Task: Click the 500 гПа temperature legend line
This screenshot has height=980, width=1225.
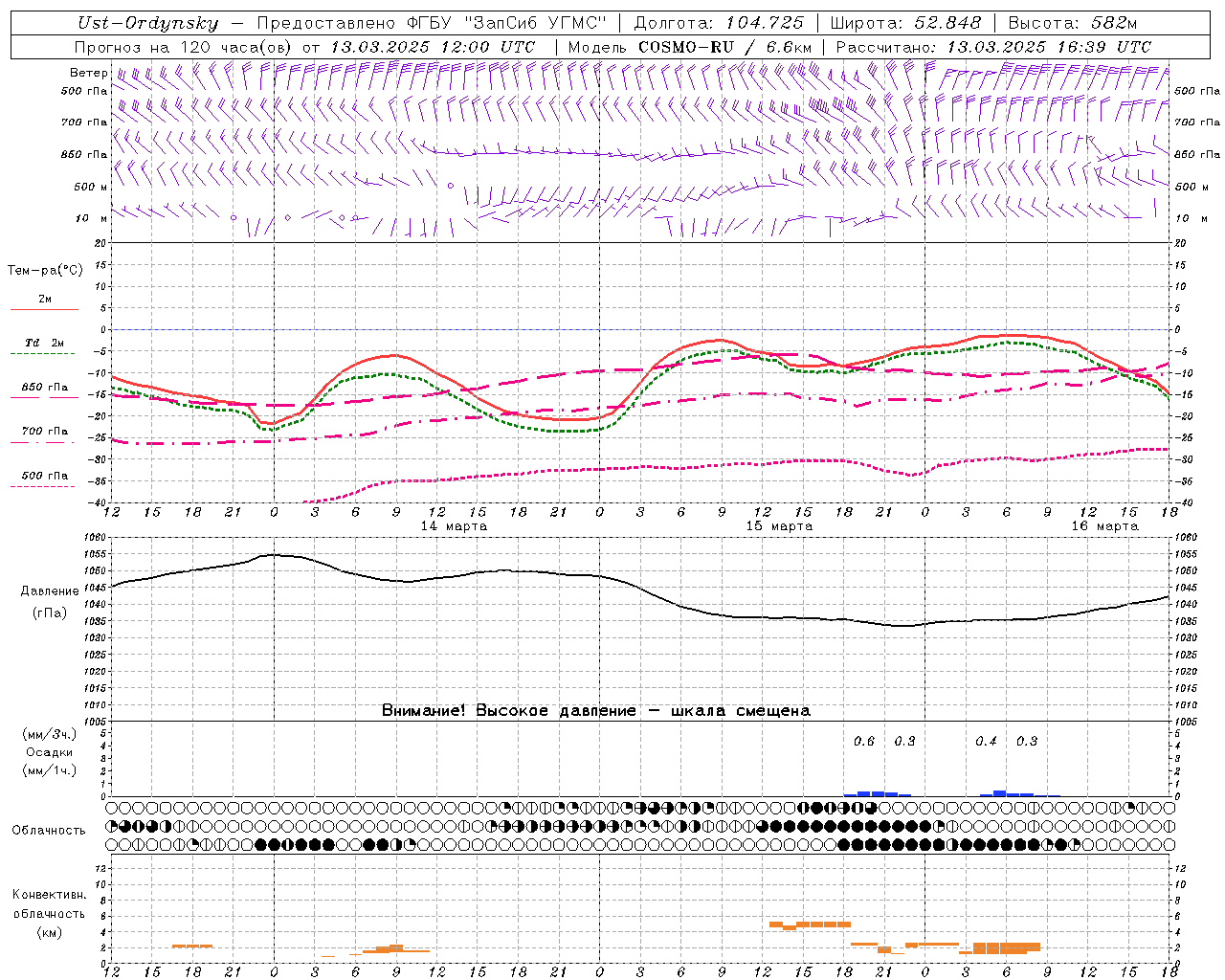Action: coord(44,477)
